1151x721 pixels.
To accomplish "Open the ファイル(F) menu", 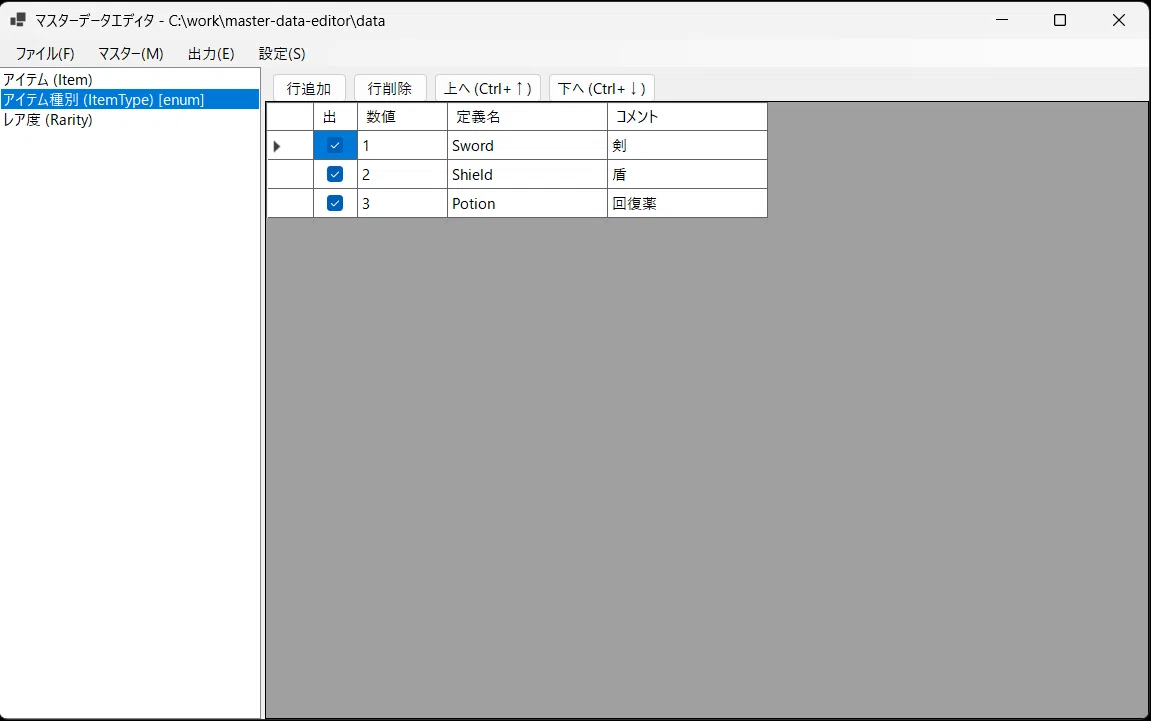I will [x=45, y=54].
